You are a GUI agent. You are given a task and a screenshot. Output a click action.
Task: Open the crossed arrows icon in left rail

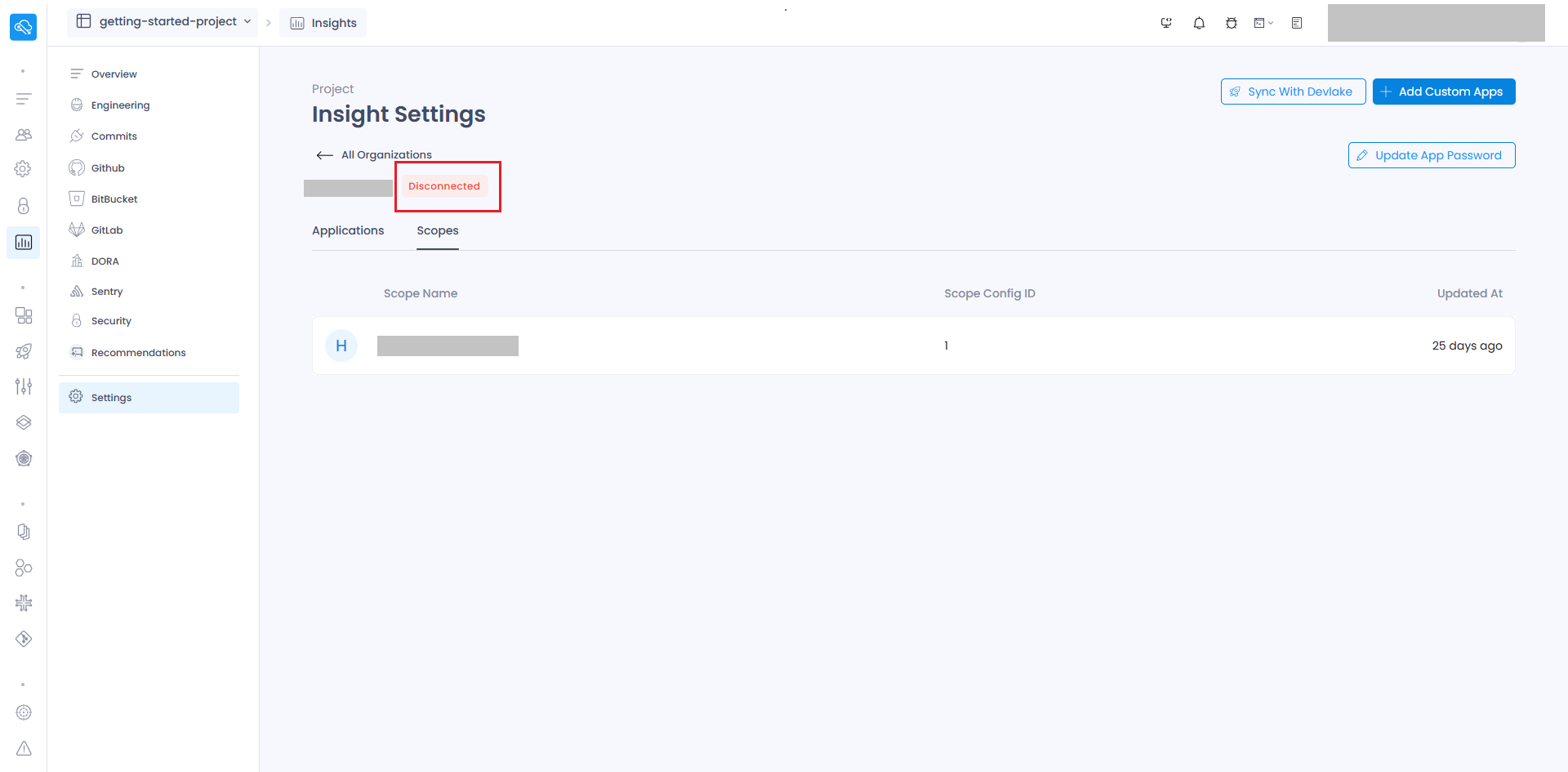(24, 603)
